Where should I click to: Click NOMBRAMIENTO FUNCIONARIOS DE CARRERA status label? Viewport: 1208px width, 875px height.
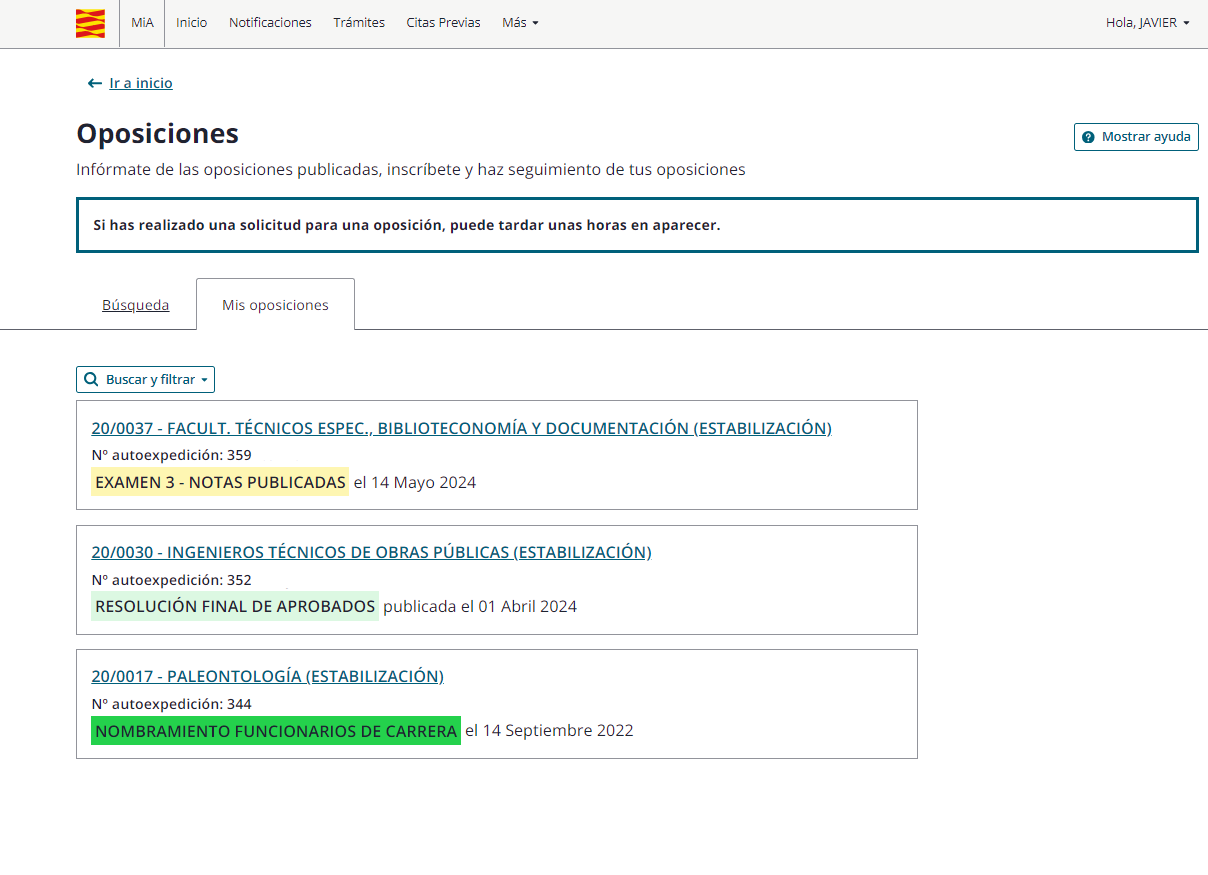tap(276, 731)
